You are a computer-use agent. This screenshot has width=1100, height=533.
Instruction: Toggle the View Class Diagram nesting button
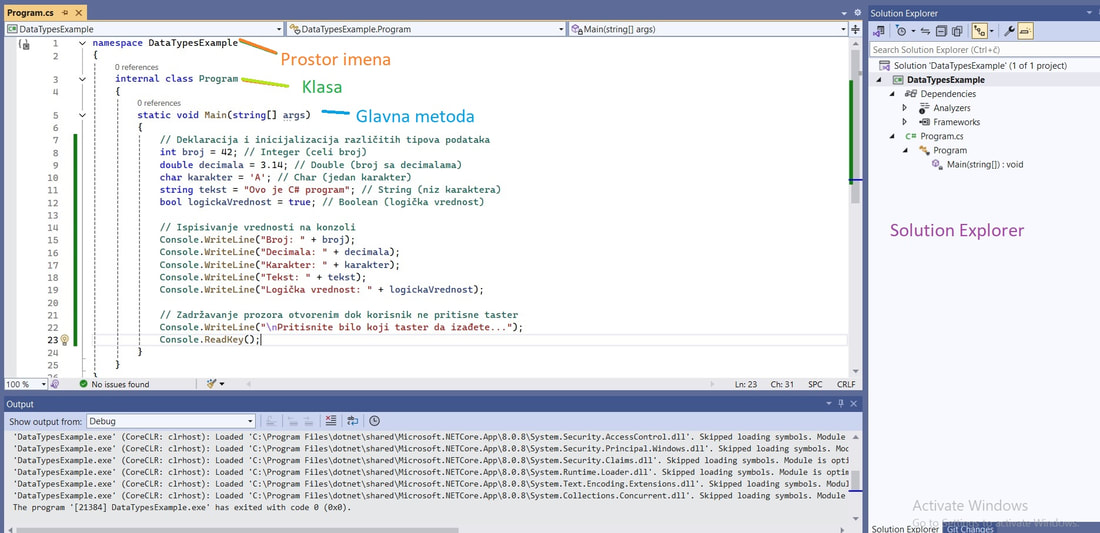[979, 31]
